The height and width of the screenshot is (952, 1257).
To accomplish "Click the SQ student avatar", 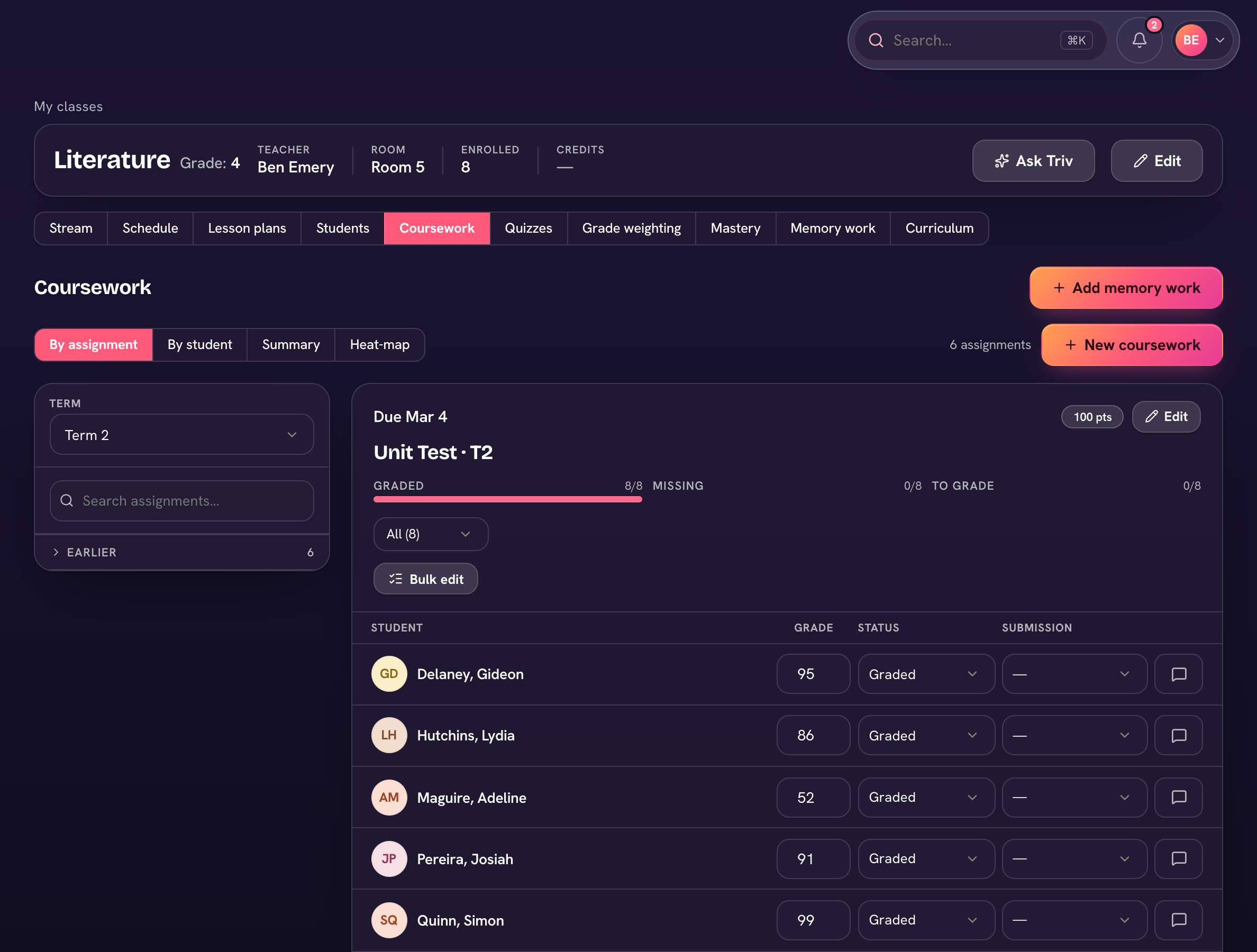I will 389,920.
